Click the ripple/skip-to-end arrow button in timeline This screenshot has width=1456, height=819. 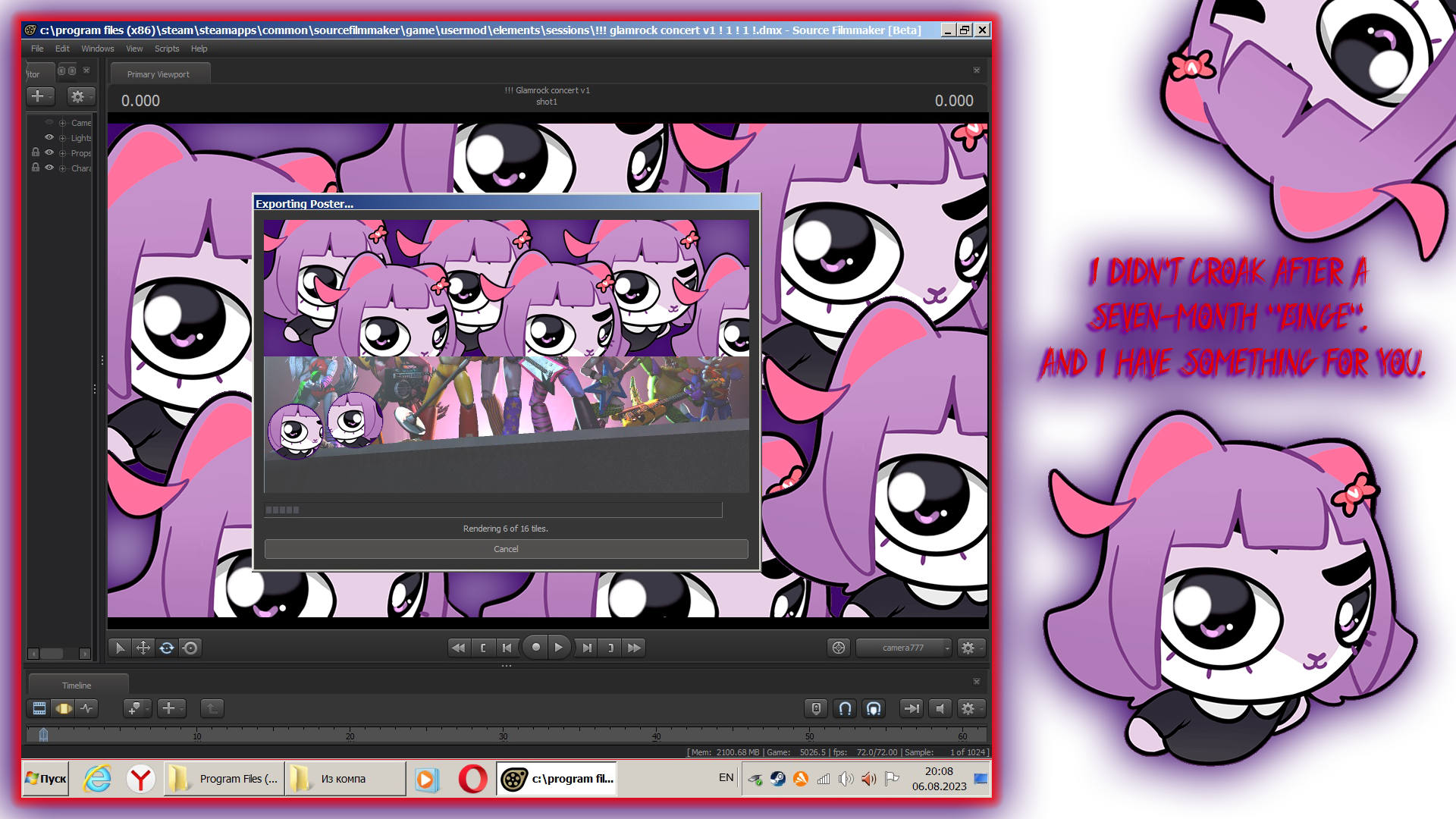(911, 708)
